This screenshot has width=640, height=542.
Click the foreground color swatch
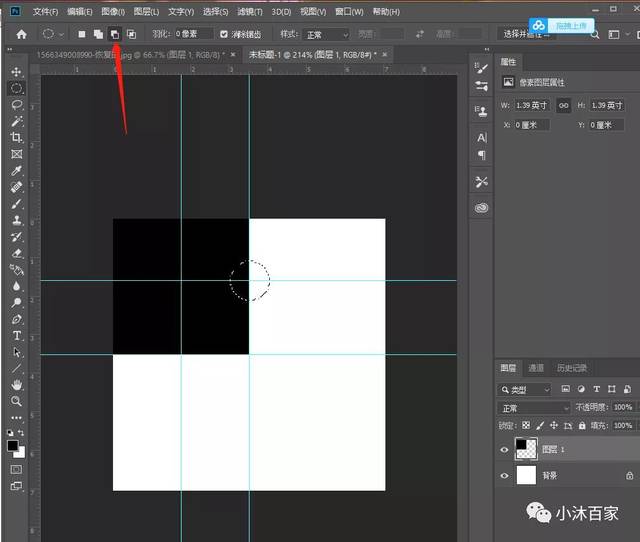13,446
